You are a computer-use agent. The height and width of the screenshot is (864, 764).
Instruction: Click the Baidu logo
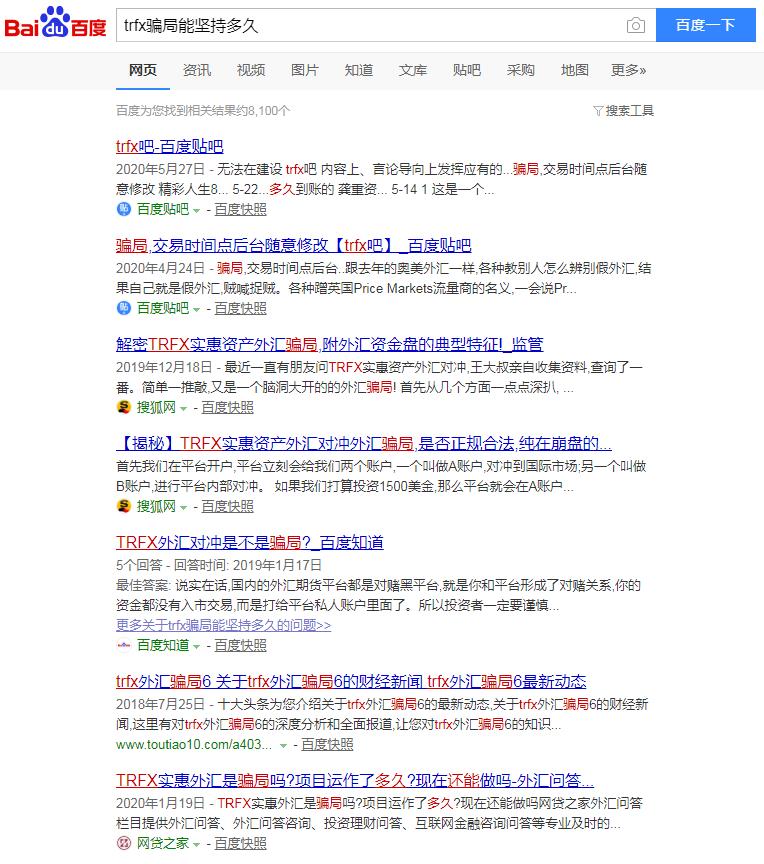pos(55,23)
